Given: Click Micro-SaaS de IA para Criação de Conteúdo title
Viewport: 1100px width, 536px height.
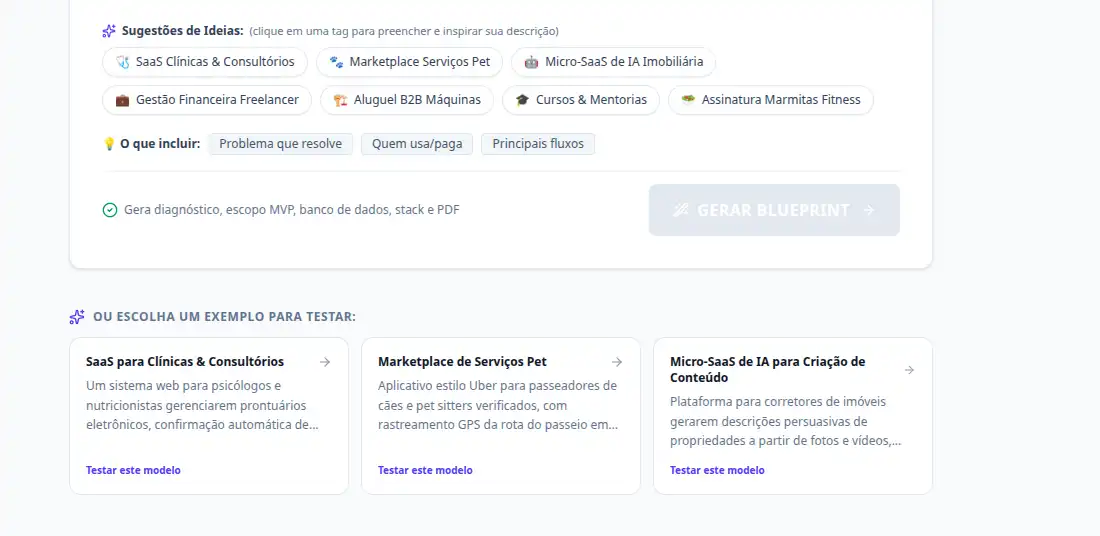Looking at the screenshot, I should (x=768, y=370).
